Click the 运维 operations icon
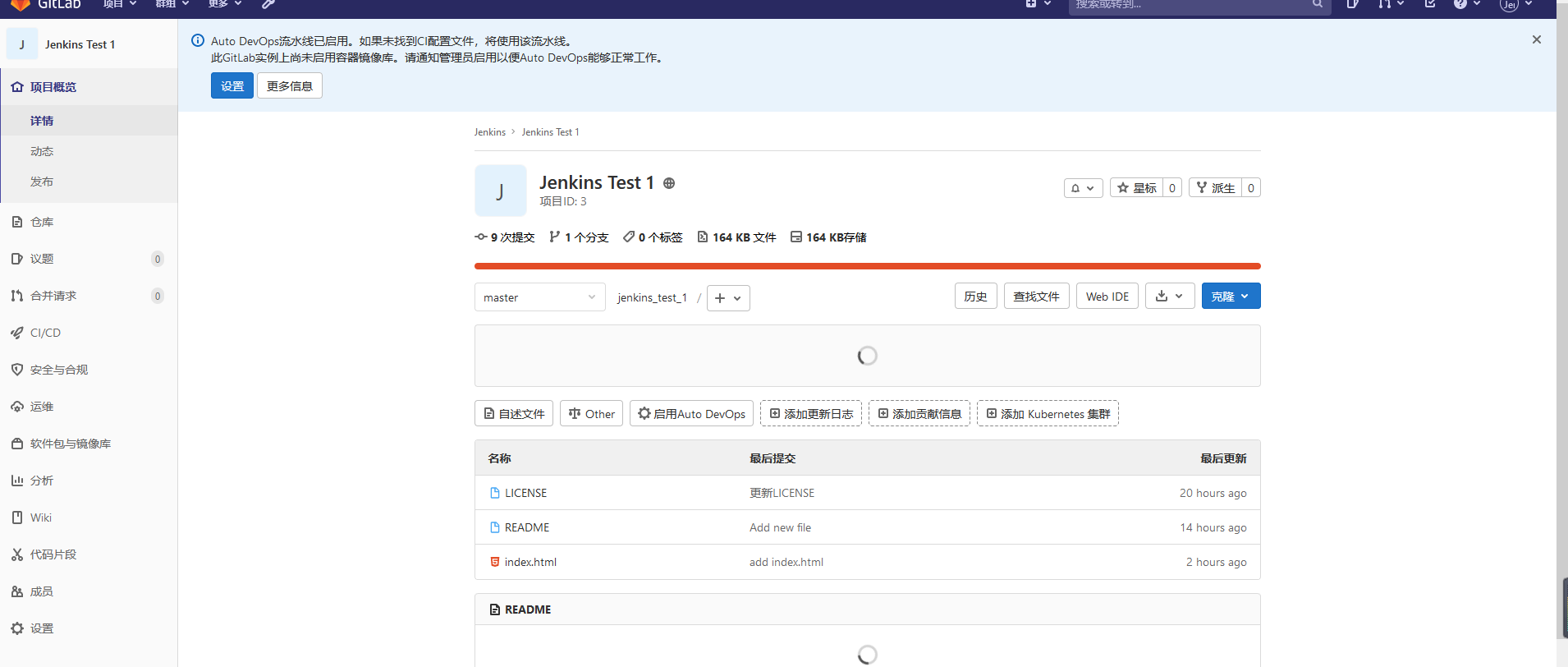Image resolution: width=1568 pixels, height=667 pixels. [x=17, y=407]
